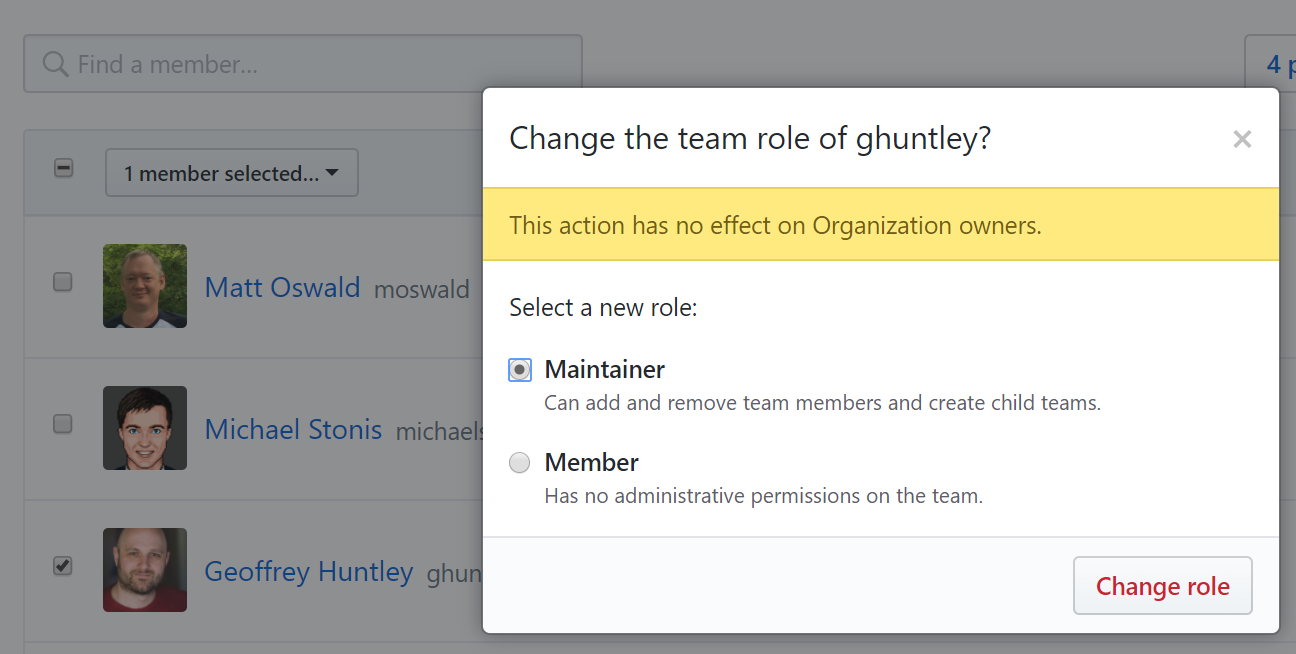The width and height of the screenshot is (1296, 654).
Task: Click Matt Oswald's avatar thumbnail
Action: coord(144,286)
